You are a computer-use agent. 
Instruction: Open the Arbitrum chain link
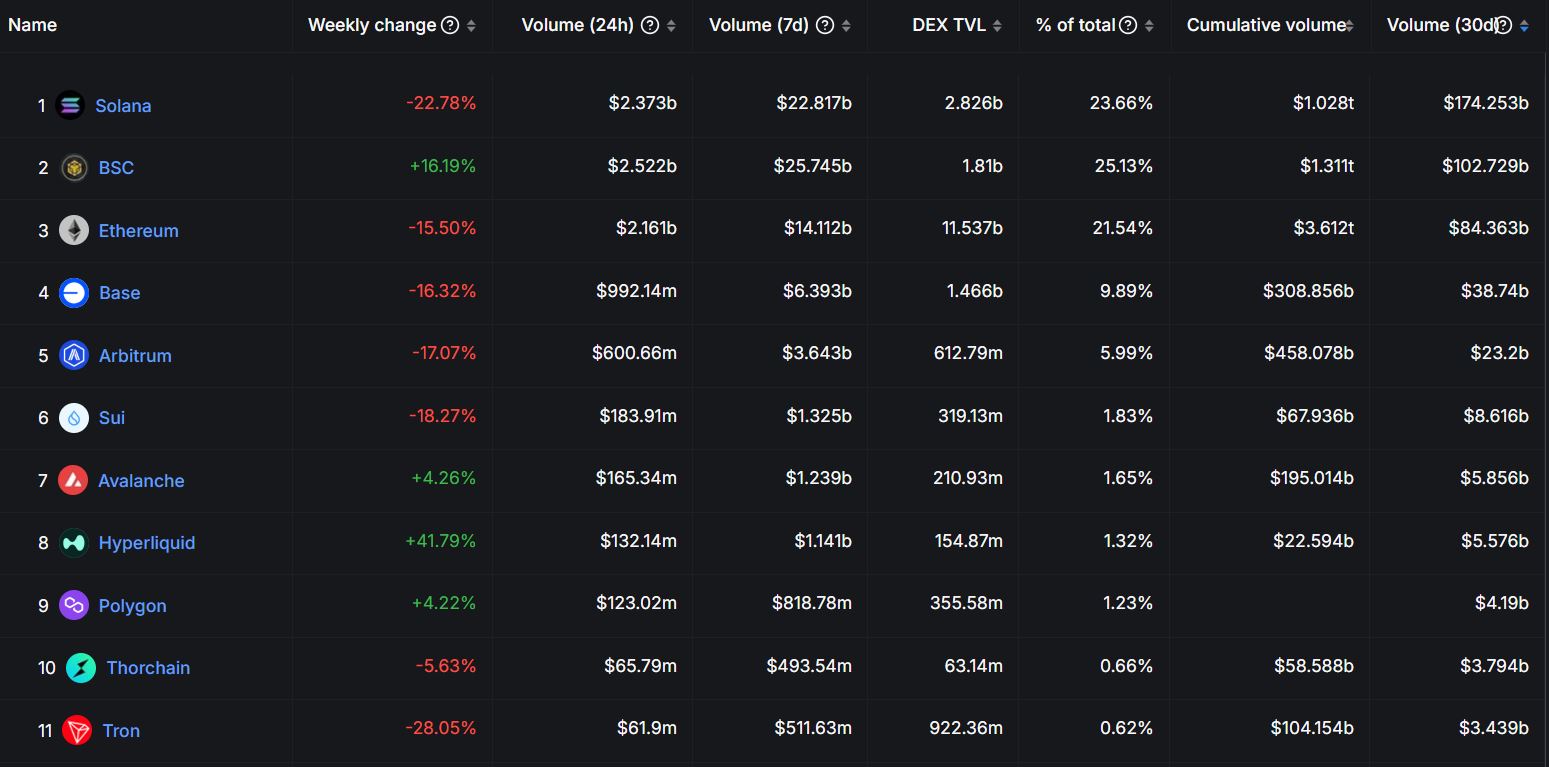tap(135, 355)
